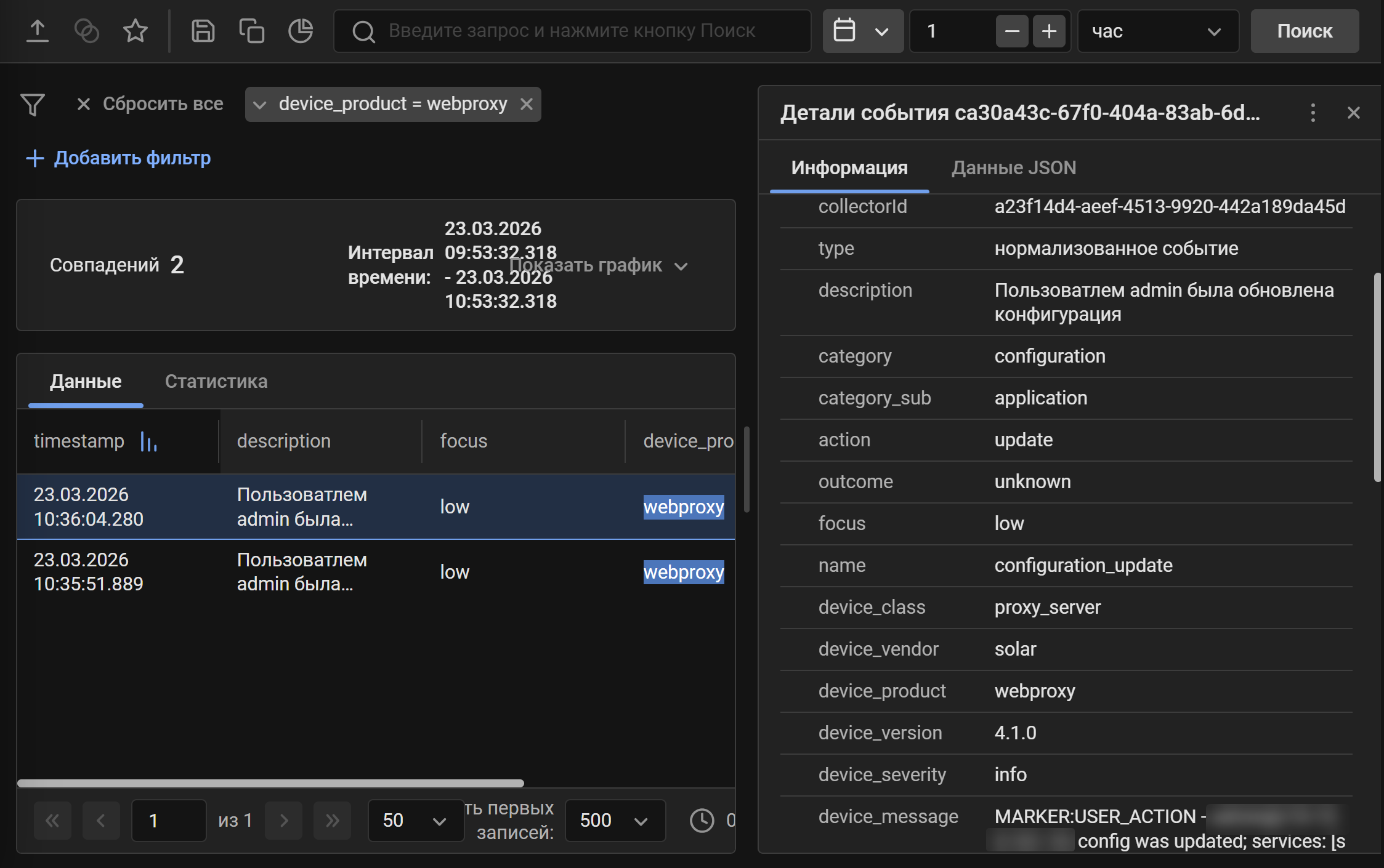Click the filter funnel icon above the filters

33,105
